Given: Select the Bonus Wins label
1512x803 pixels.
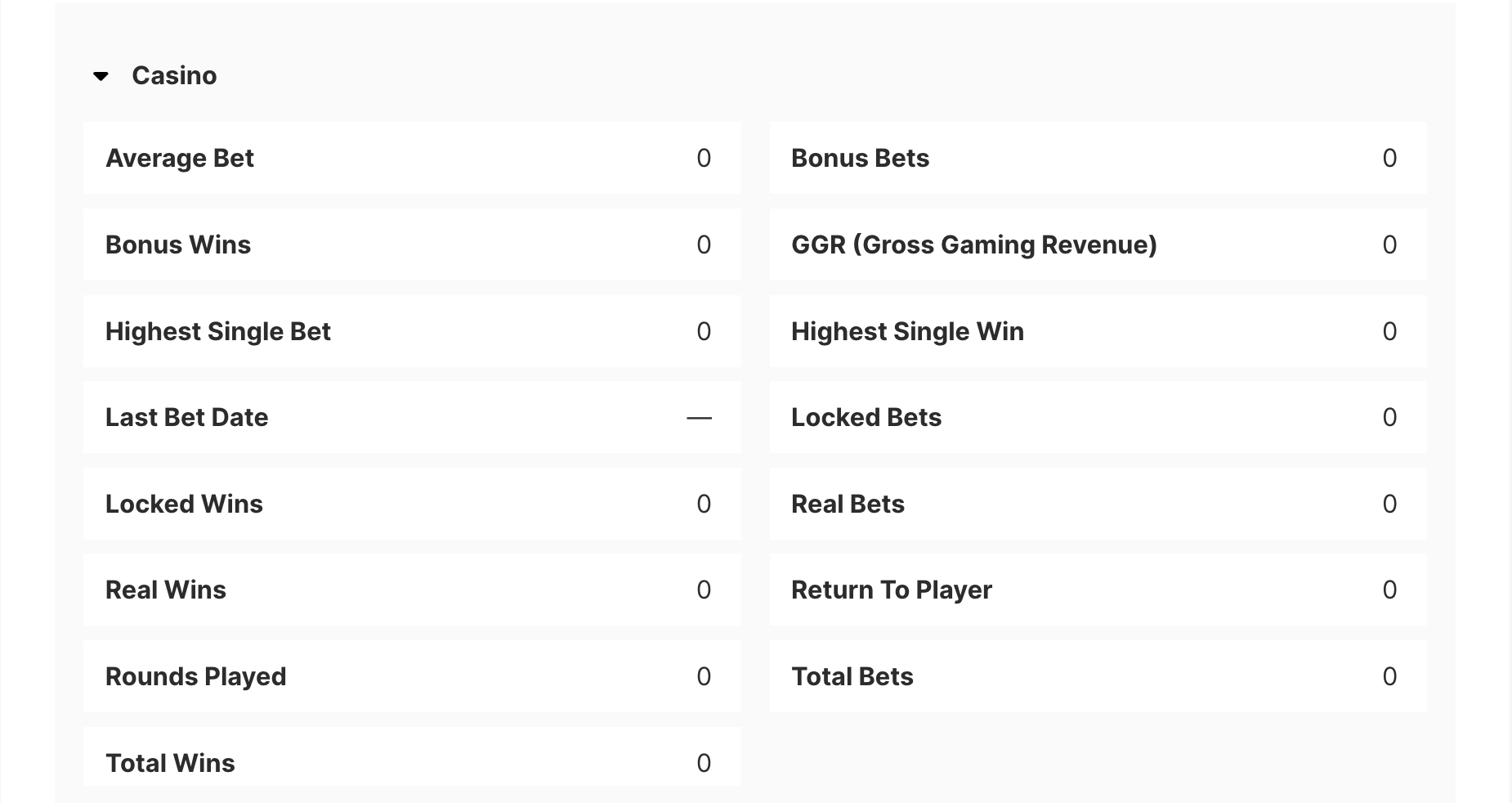Looking at the screenshot, I should [x=178, y=244].
